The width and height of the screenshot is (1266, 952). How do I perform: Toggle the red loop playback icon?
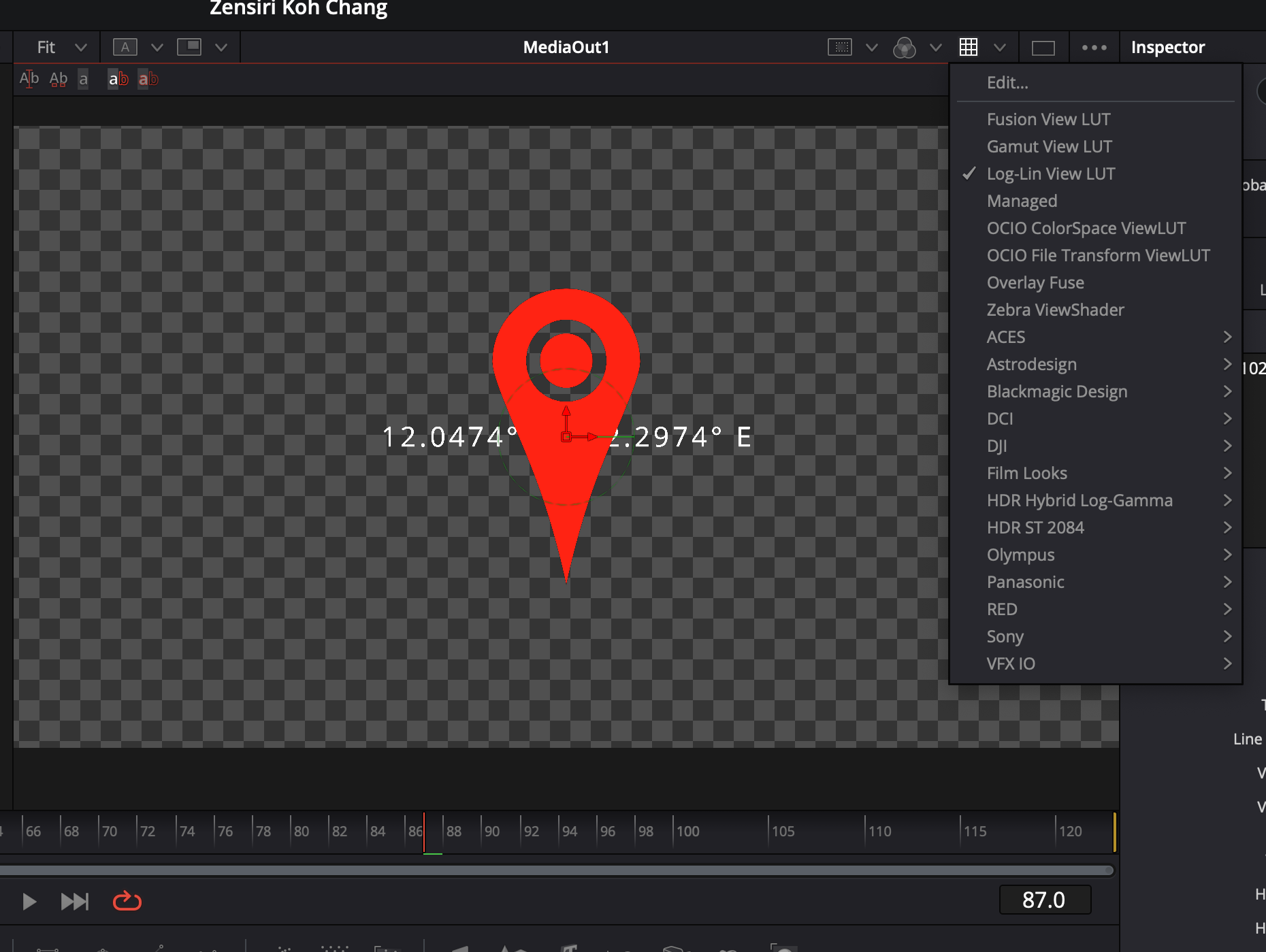point(127,901)
